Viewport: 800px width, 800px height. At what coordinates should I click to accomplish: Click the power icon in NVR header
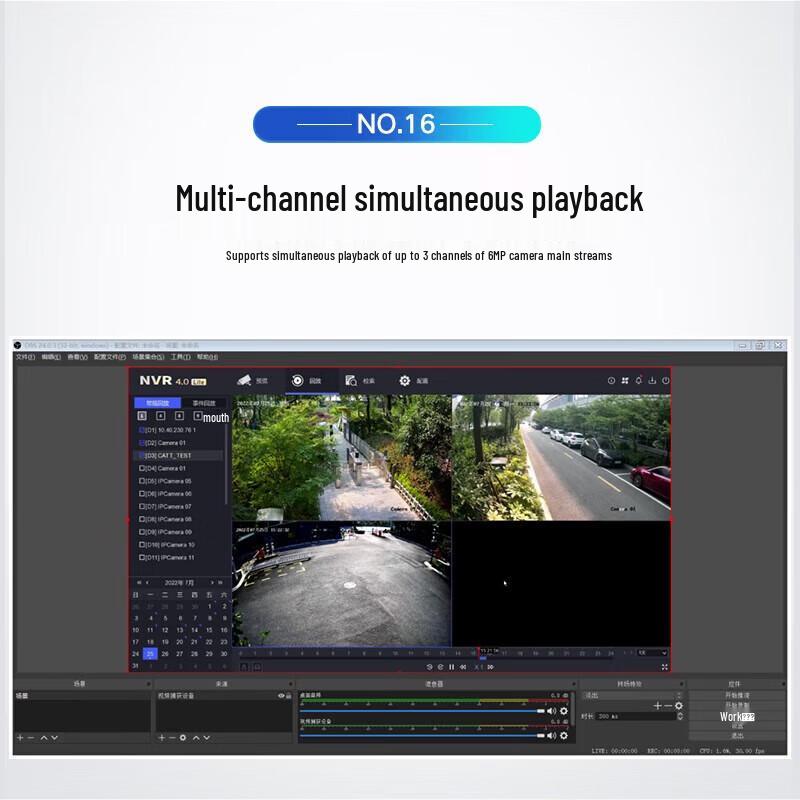tap(665, 381)
